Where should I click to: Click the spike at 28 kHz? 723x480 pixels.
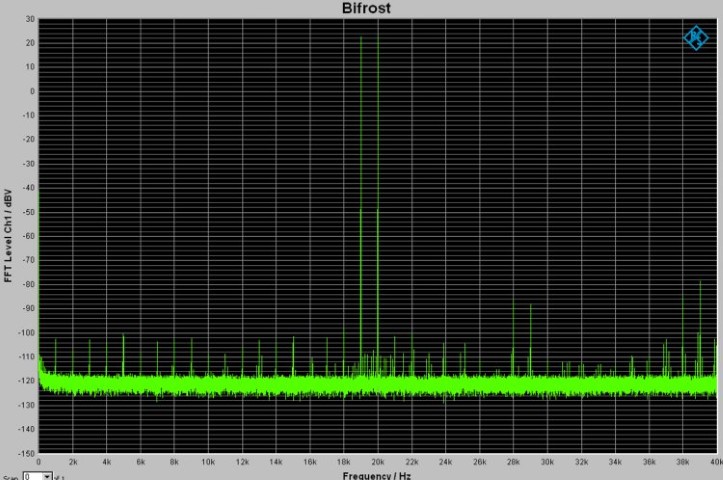(x=513, y=337)
